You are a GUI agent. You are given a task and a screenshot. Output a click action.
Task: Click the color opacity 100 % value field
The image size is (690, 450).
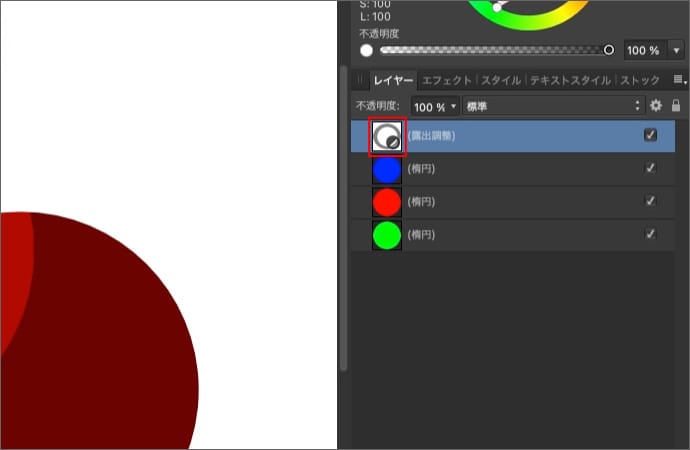tap(645, 50)
